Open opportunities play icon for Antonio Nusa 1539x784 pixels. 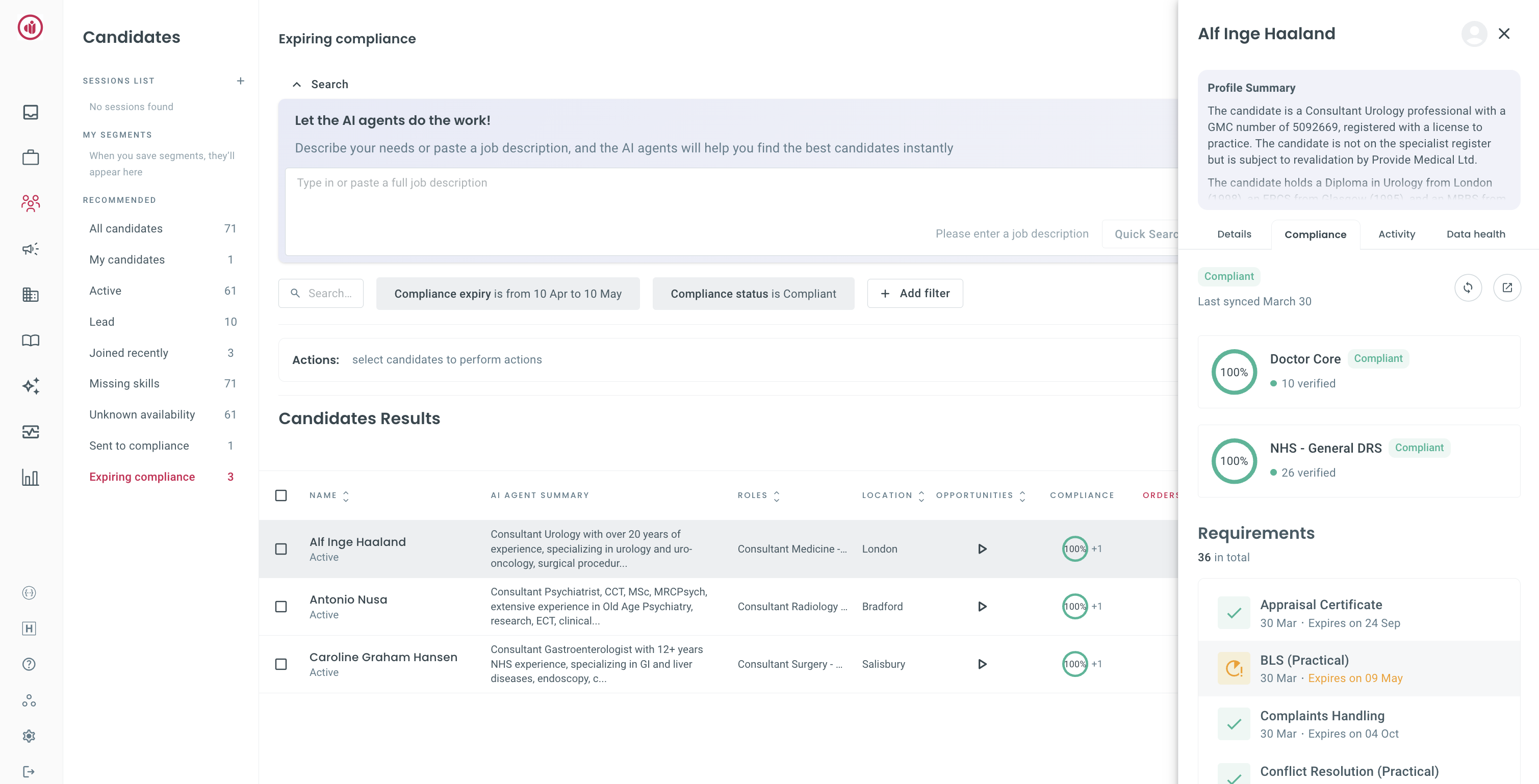tap(982, 607)
